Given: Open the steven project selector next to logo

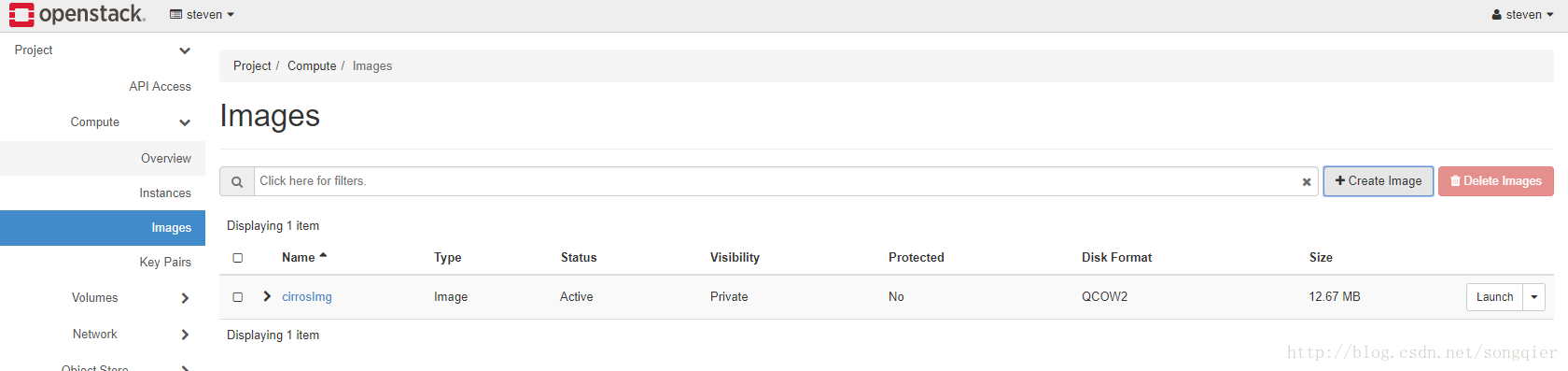Looking at the screenshot, I should pyautogui.click(x=203, y=15).
